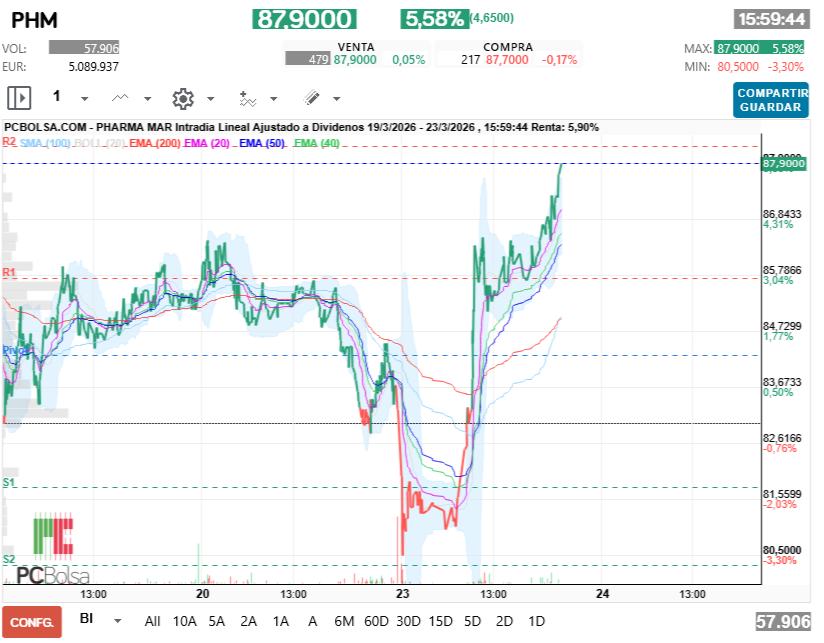This screenshot has height=643, width=824.
Task: Toggle the side panel expand icon
Action: 19,98
